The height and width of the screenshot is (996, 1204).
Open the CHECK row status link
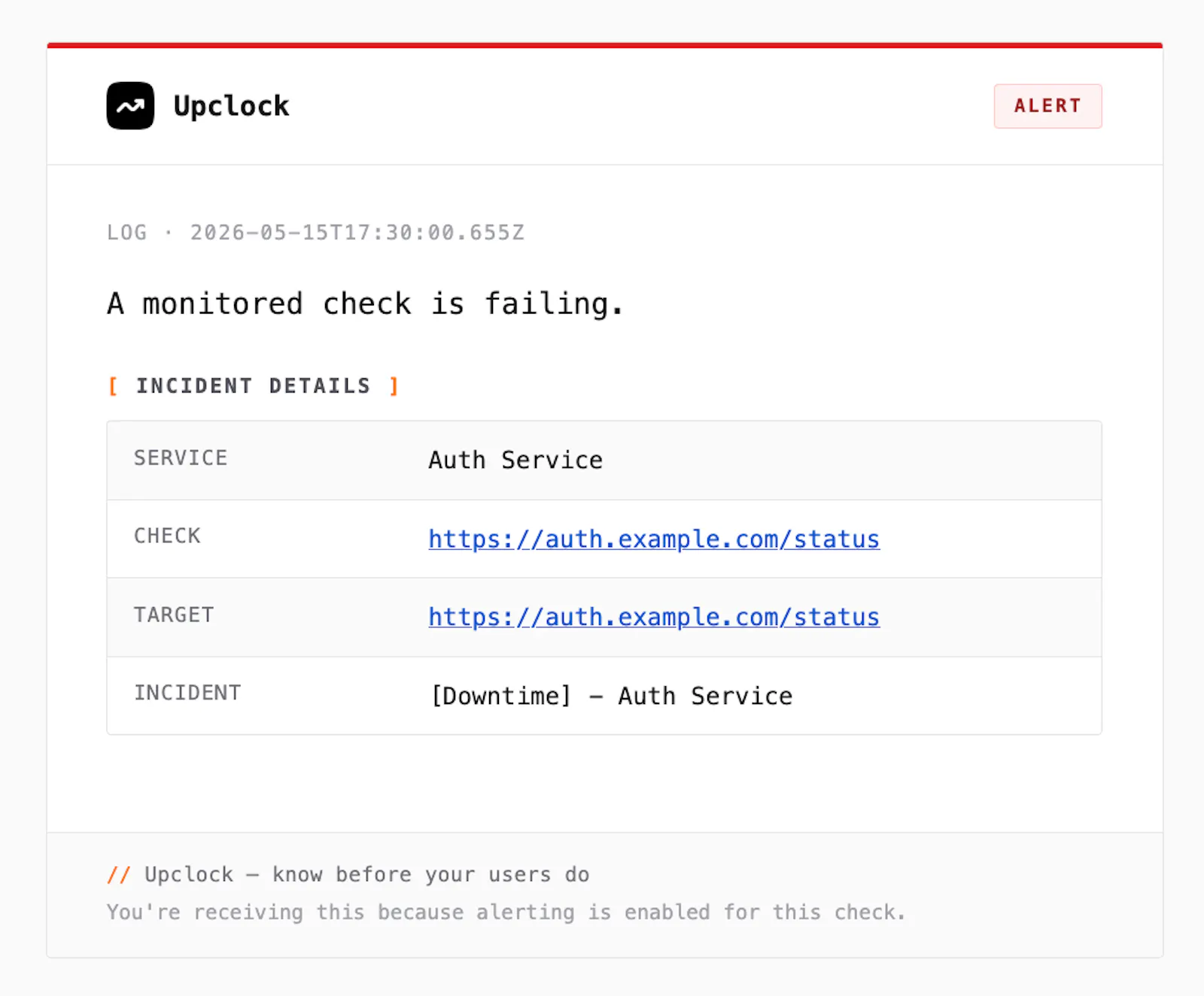[654, 539]
